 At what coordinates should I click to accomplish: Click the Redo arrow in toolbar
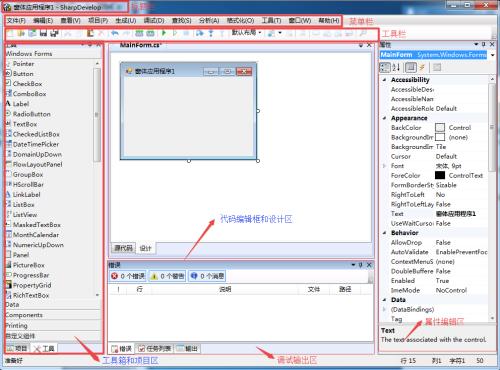coord(126,33)
